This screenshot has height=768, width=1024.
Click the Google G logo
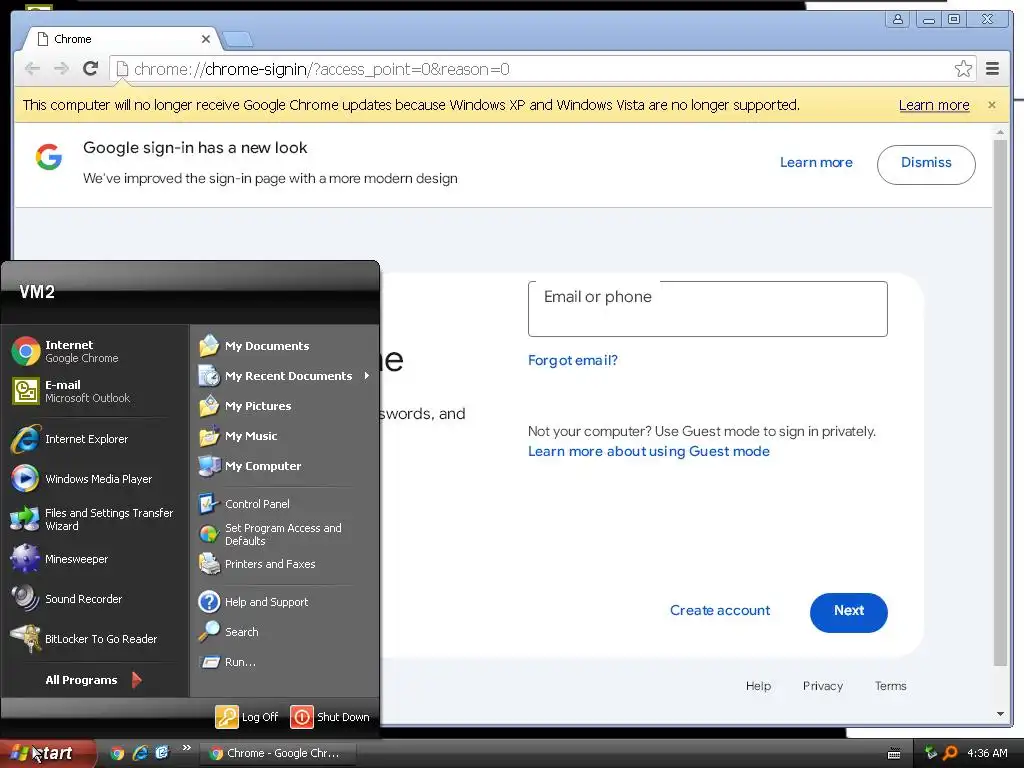coord(49,157)
